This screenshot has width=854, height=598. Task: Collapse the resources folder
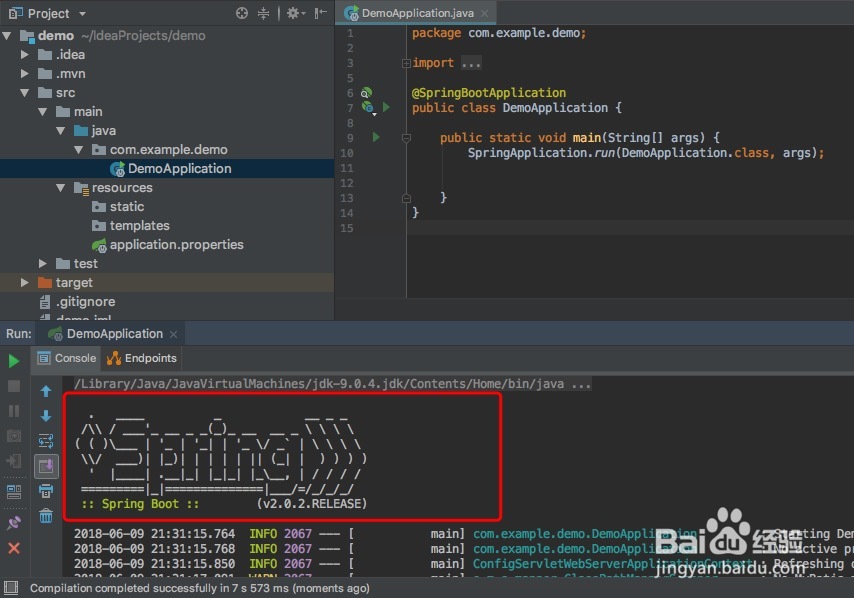(x=60, y=188)
